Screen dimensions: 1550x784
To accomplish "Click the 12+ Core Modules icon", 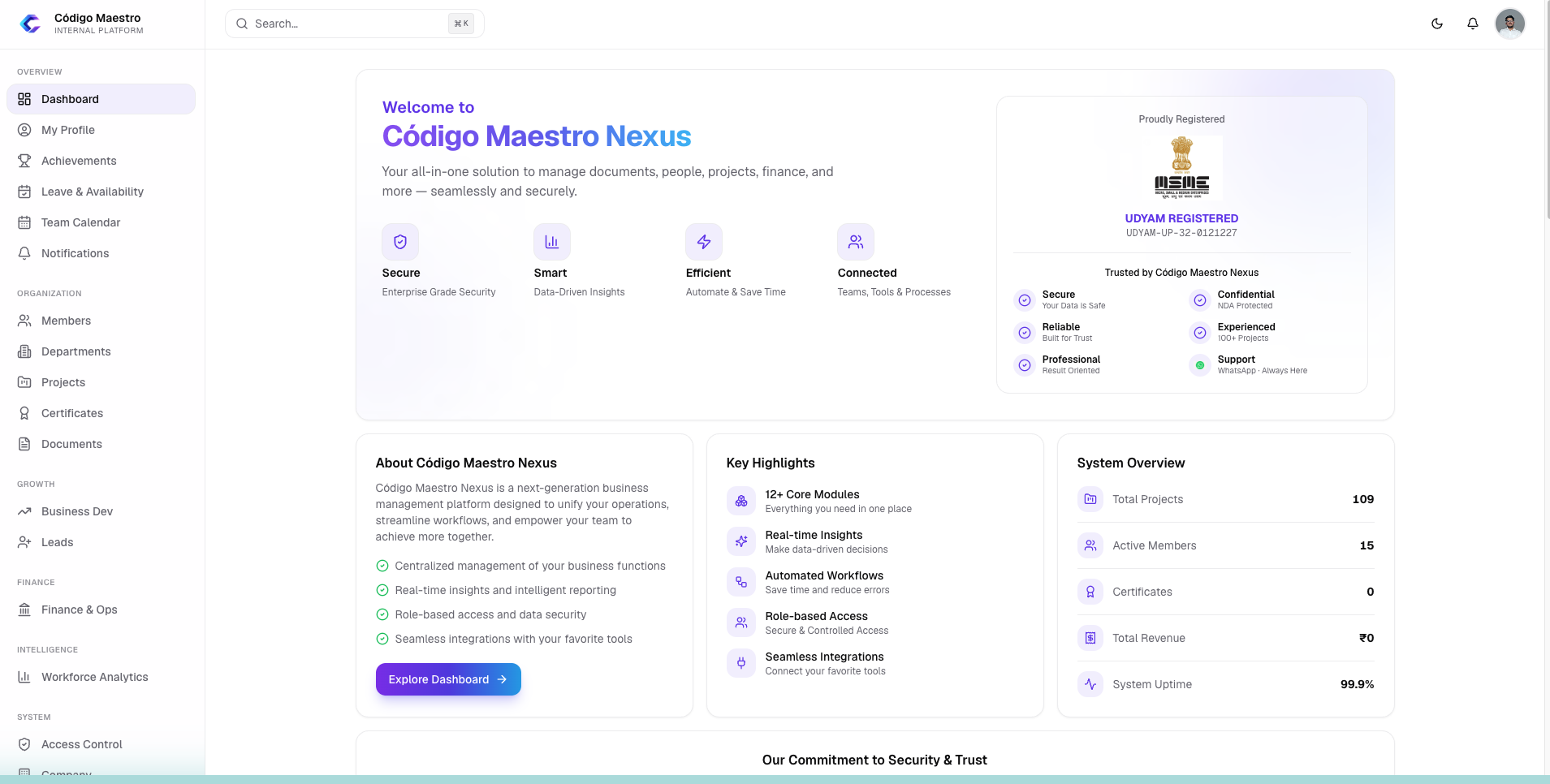I will 741,502.
